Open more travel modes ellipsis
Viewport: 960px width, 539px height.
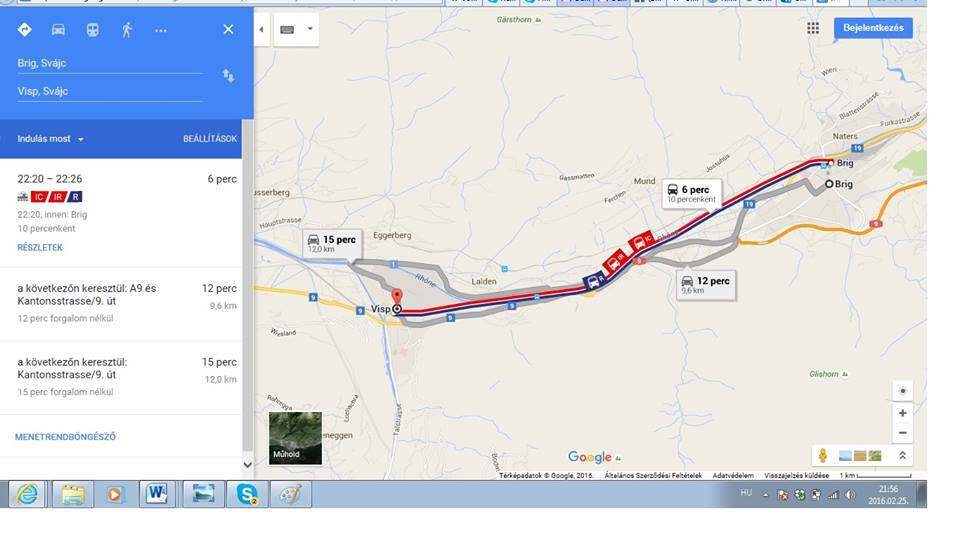tap(161, 30)
